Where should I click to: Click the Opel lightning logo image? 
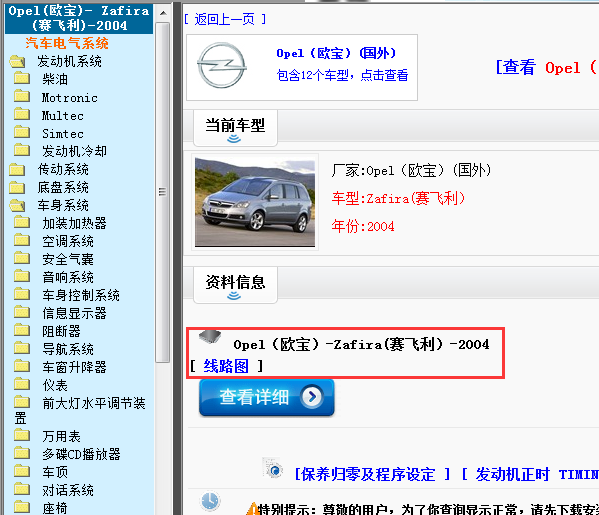222,65
